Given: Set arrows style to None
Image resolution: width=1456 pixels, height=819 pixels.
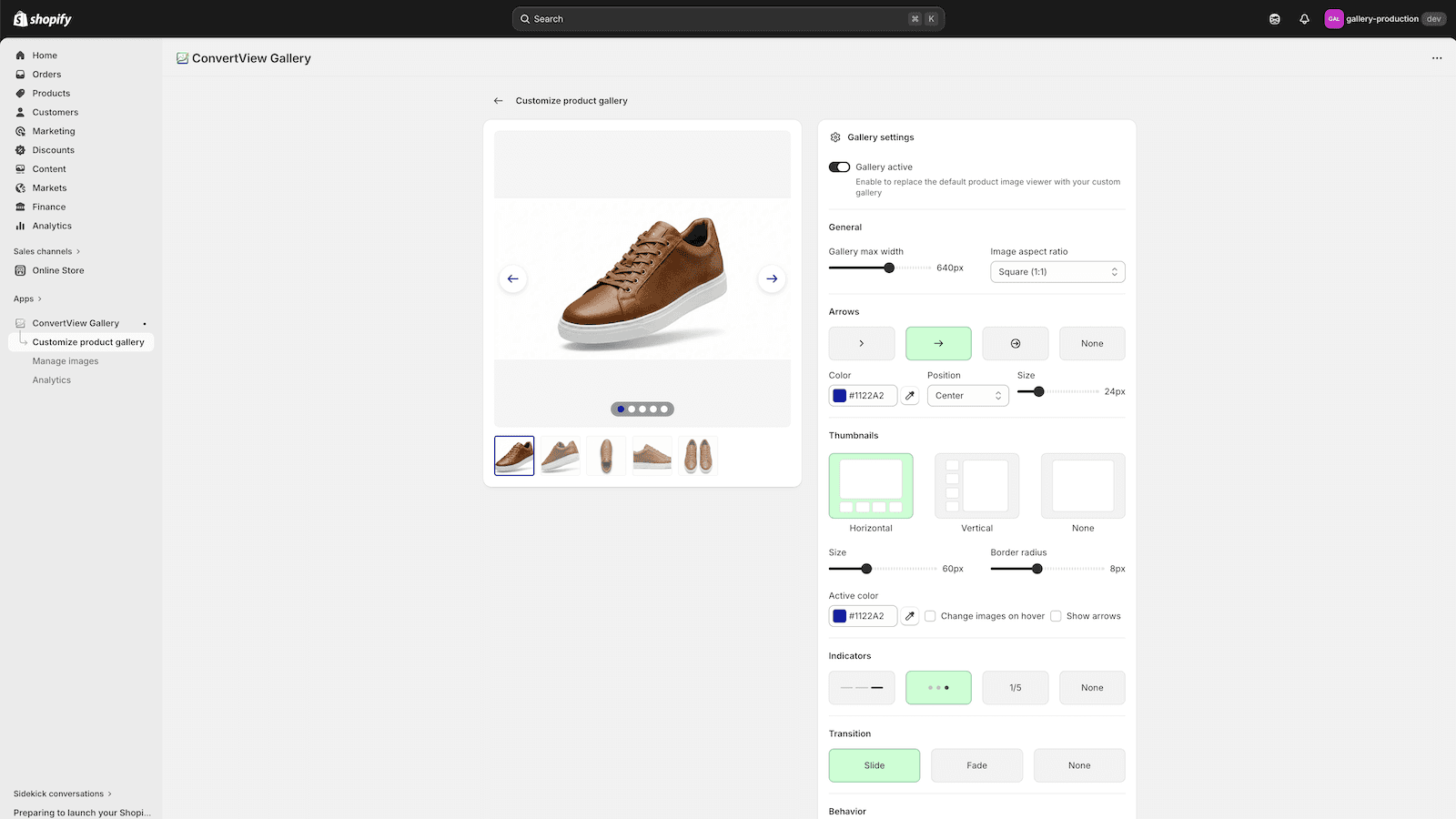Looking at the screenshot, I should pyautogui.click(x=1092, y=343).
